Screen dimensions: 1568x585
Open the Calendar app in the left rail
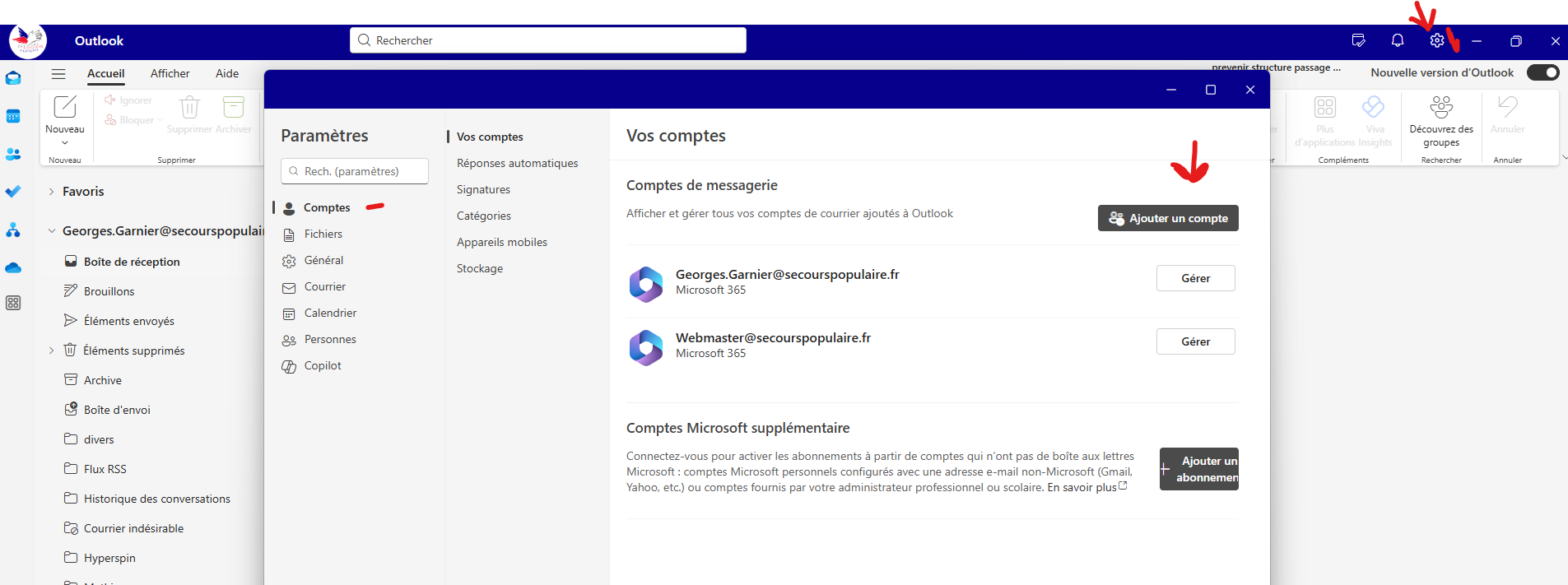[x=13, y=116]
